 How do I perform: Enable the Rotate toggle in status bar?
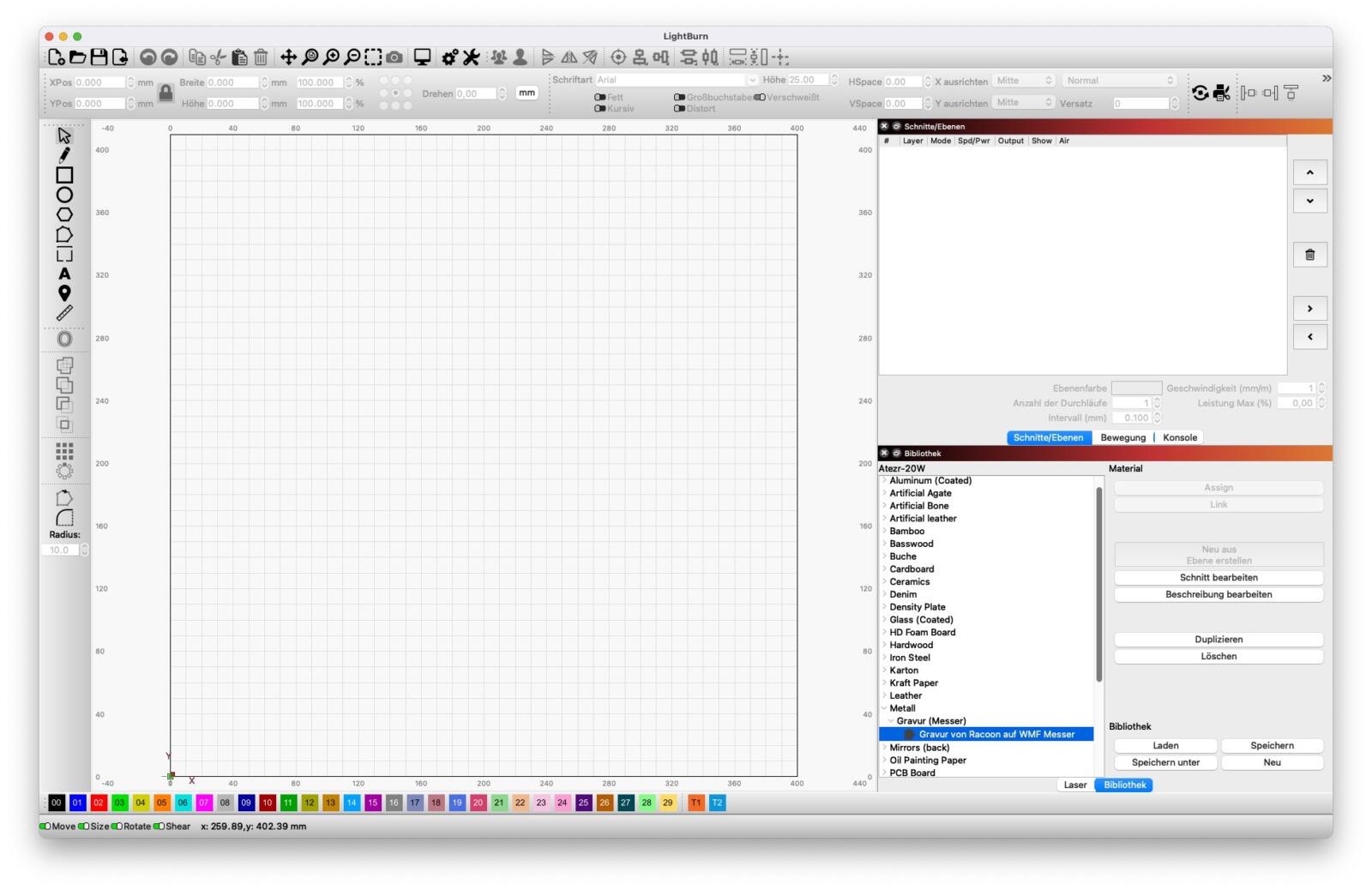click(117, 827)
